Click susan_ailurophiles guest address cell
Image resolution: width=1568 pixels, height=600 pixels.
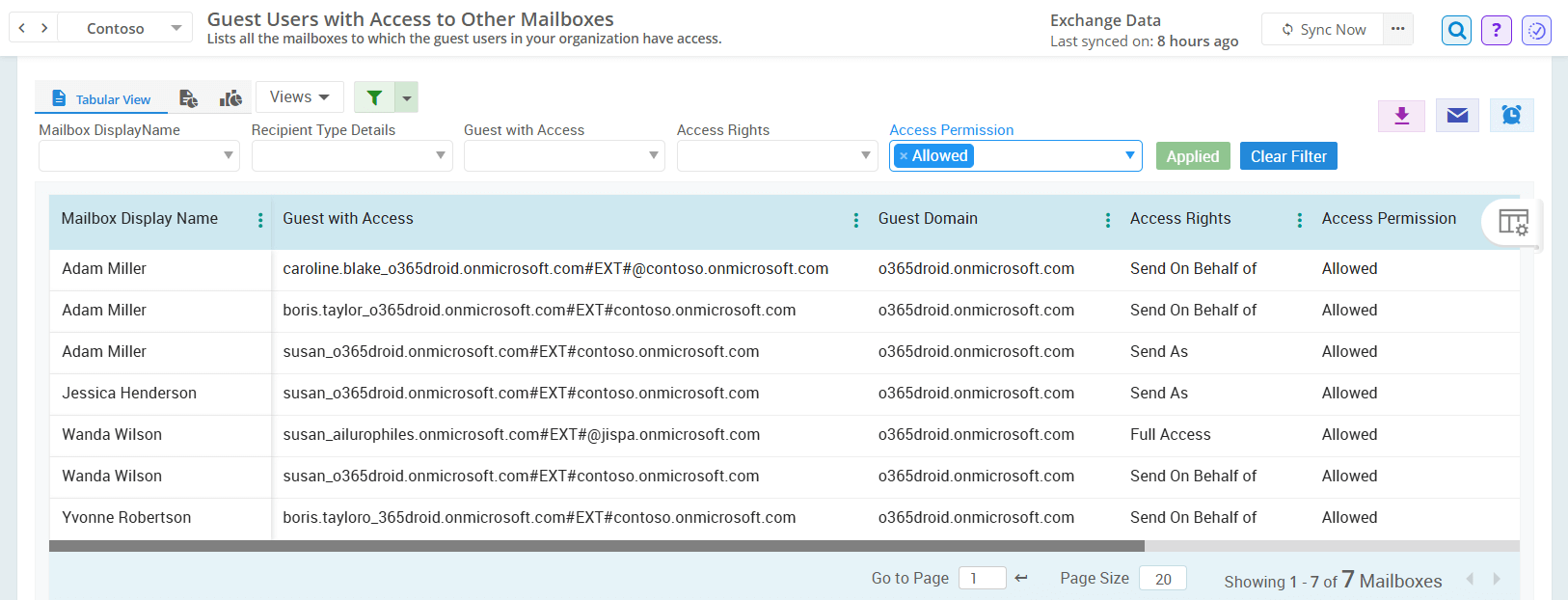[522, 435]
